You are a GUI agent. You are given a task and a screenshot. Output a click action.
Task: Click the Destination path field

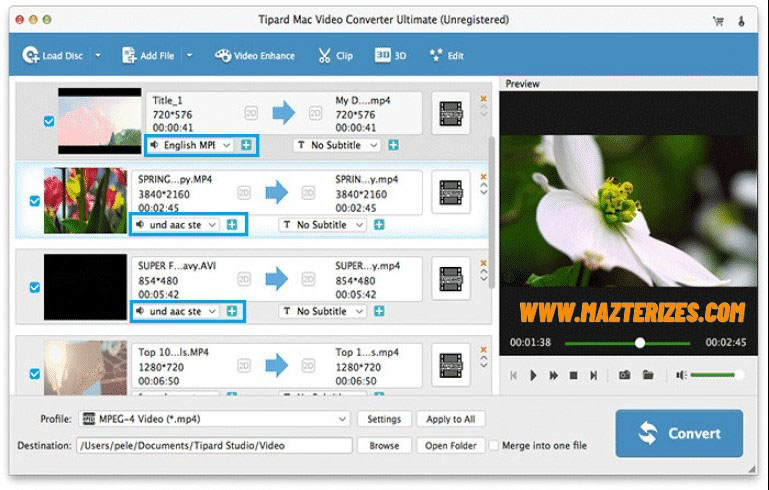(214, 445)
